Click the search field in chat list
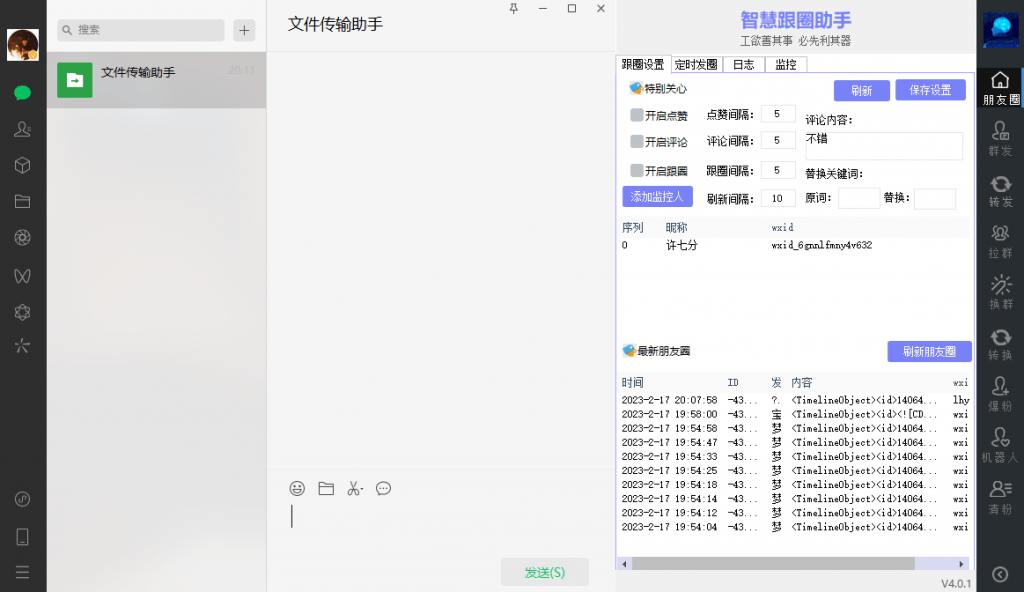The height and width of the screenshot is (592, 1024). point(140,30)
